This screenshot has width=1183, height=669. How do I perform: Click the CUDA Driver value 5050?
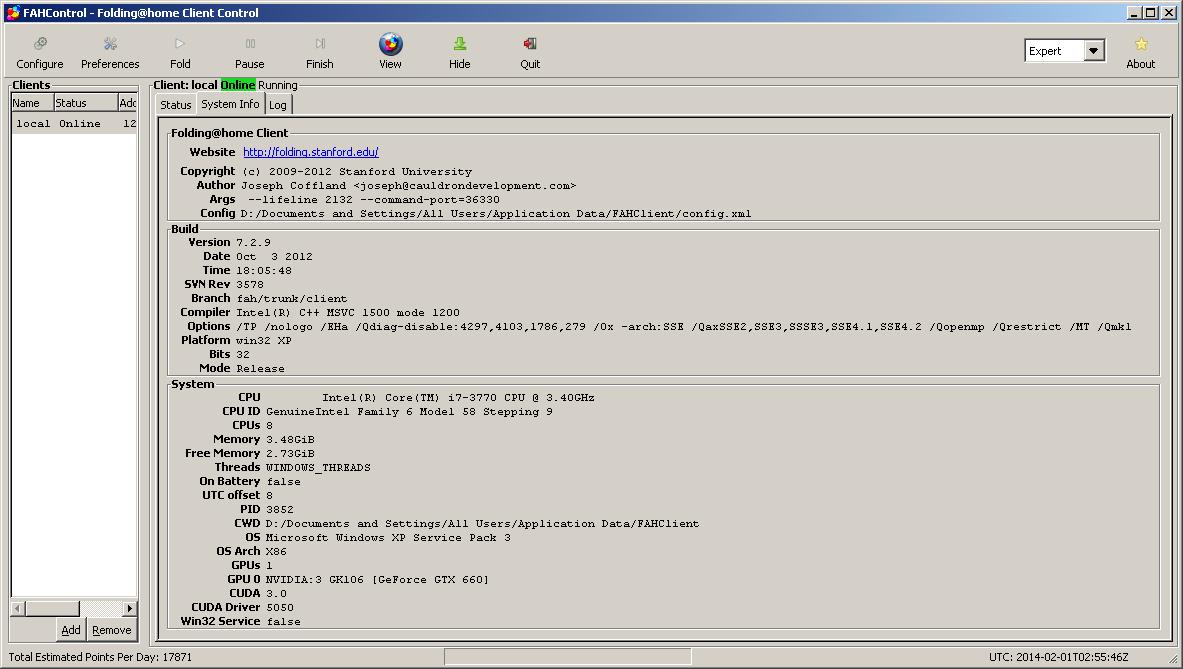[280, 608]
